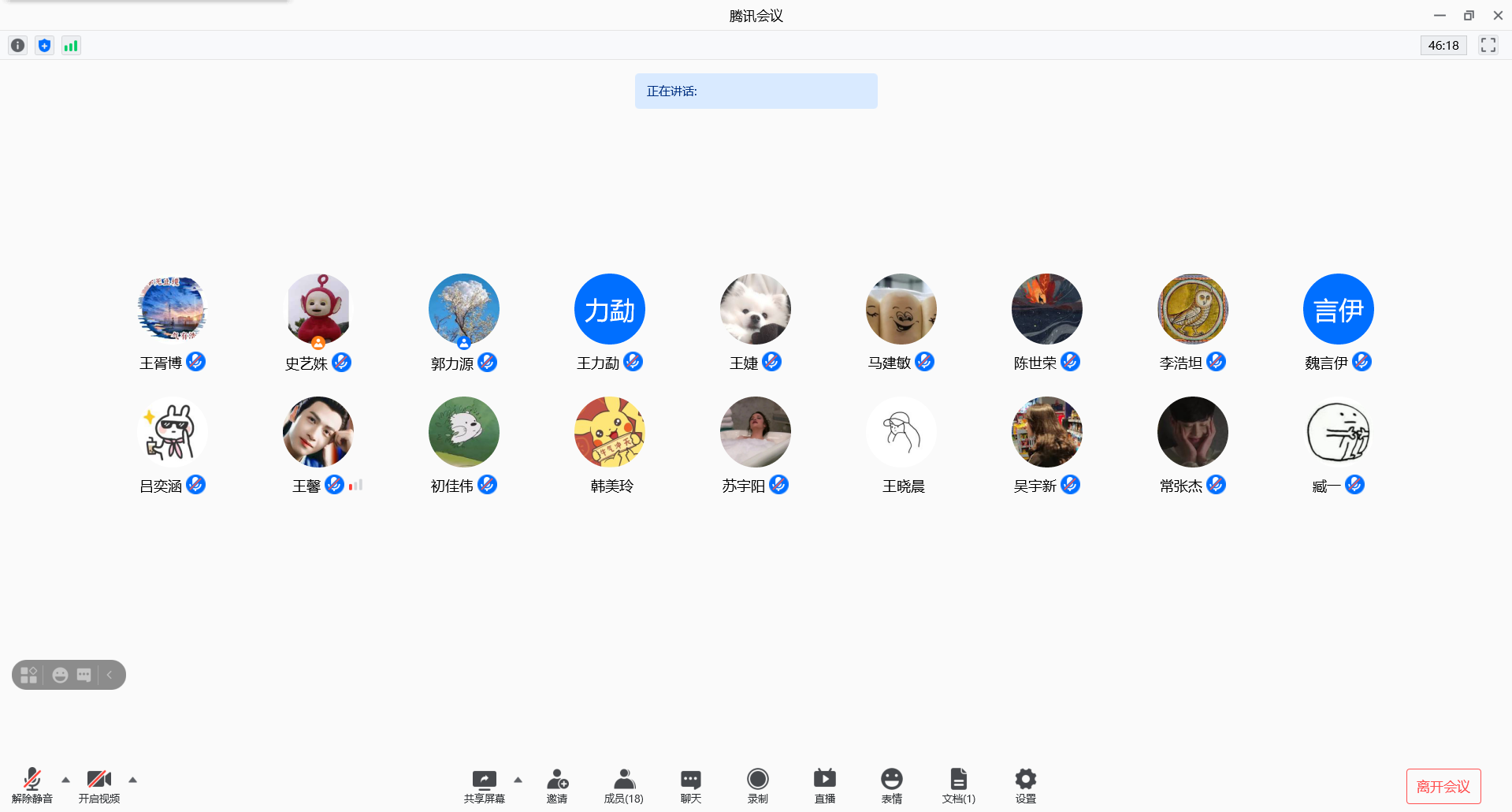1512x812 pixels.
Task: Expand audio options arrow beside microphone
Action: tap(66, 780)
